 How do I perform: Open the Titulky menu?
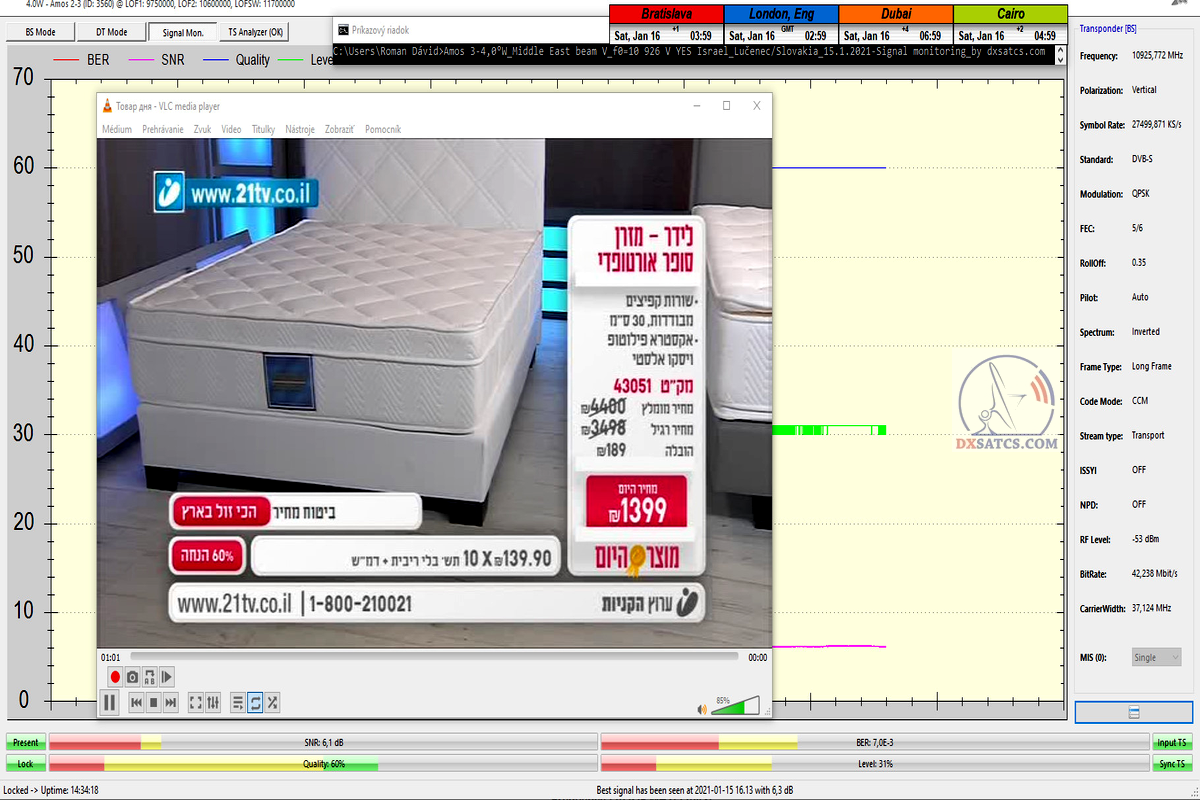263,129
